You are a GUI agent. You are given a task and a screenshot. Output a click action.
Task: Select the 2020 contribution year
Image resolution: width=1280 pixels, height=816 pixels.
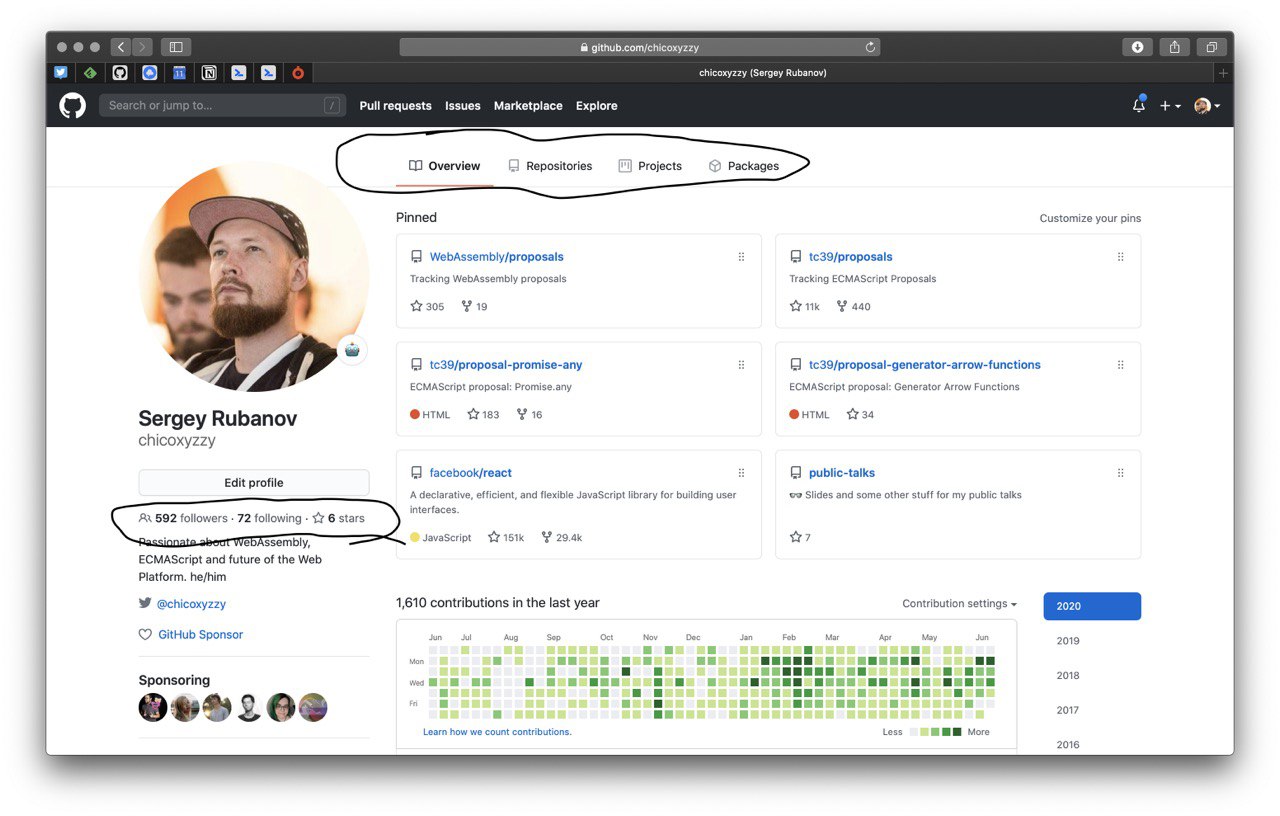point(1092,606)
